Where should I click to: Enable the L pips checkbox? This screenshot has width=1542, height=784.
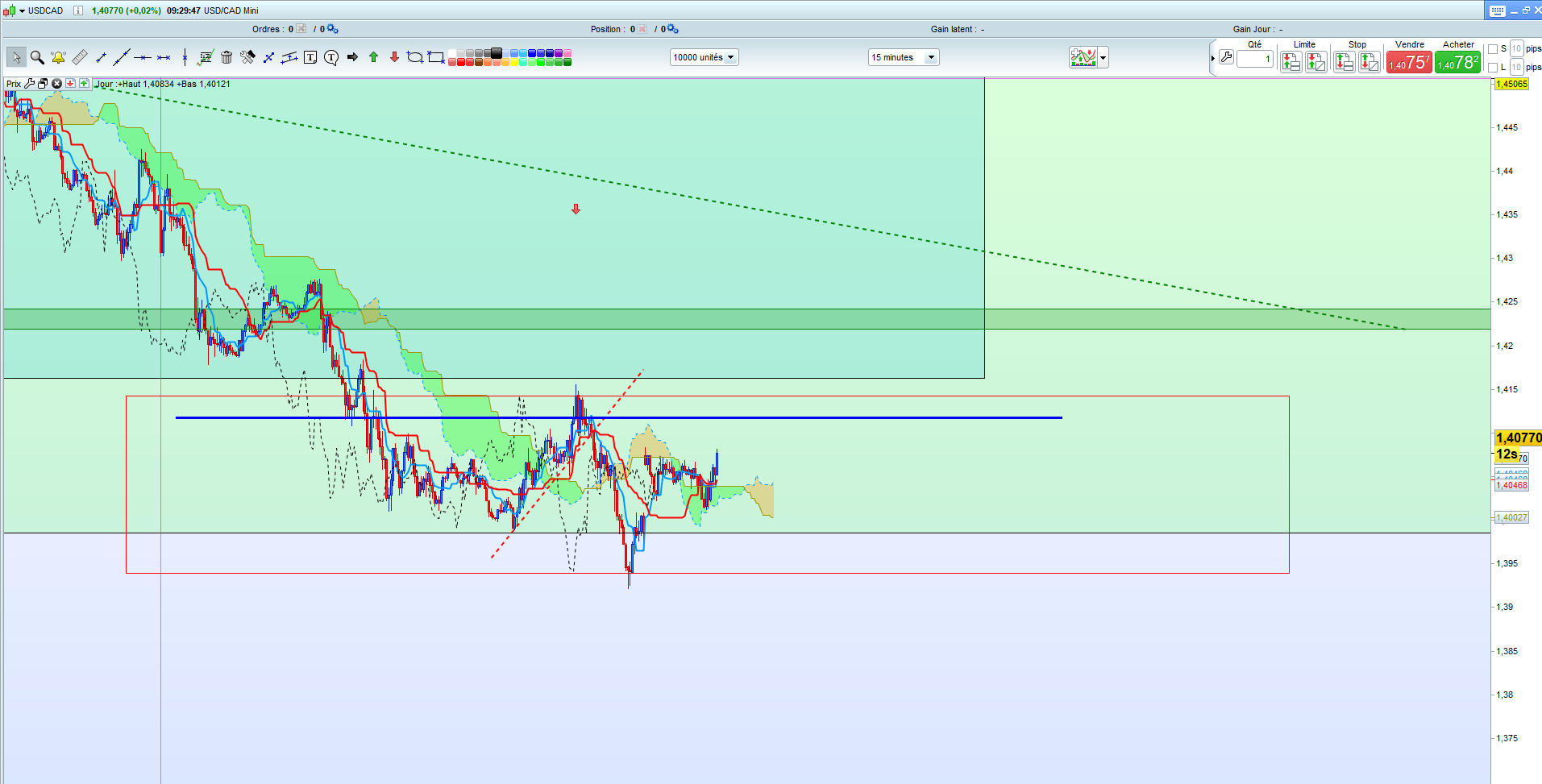coord(1493,68)
